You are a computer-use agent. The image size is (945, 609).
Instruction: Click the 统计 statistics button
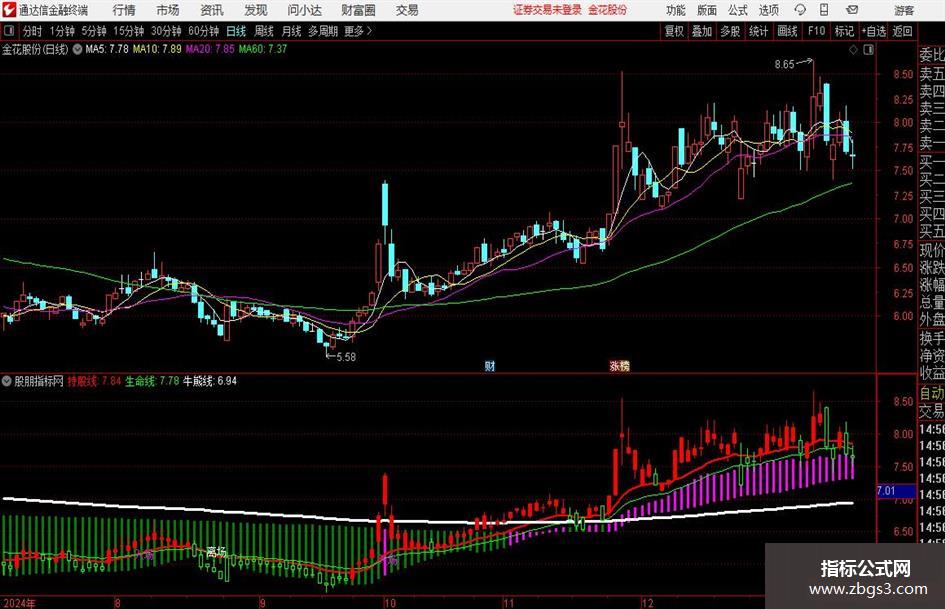tap(758, 31)
